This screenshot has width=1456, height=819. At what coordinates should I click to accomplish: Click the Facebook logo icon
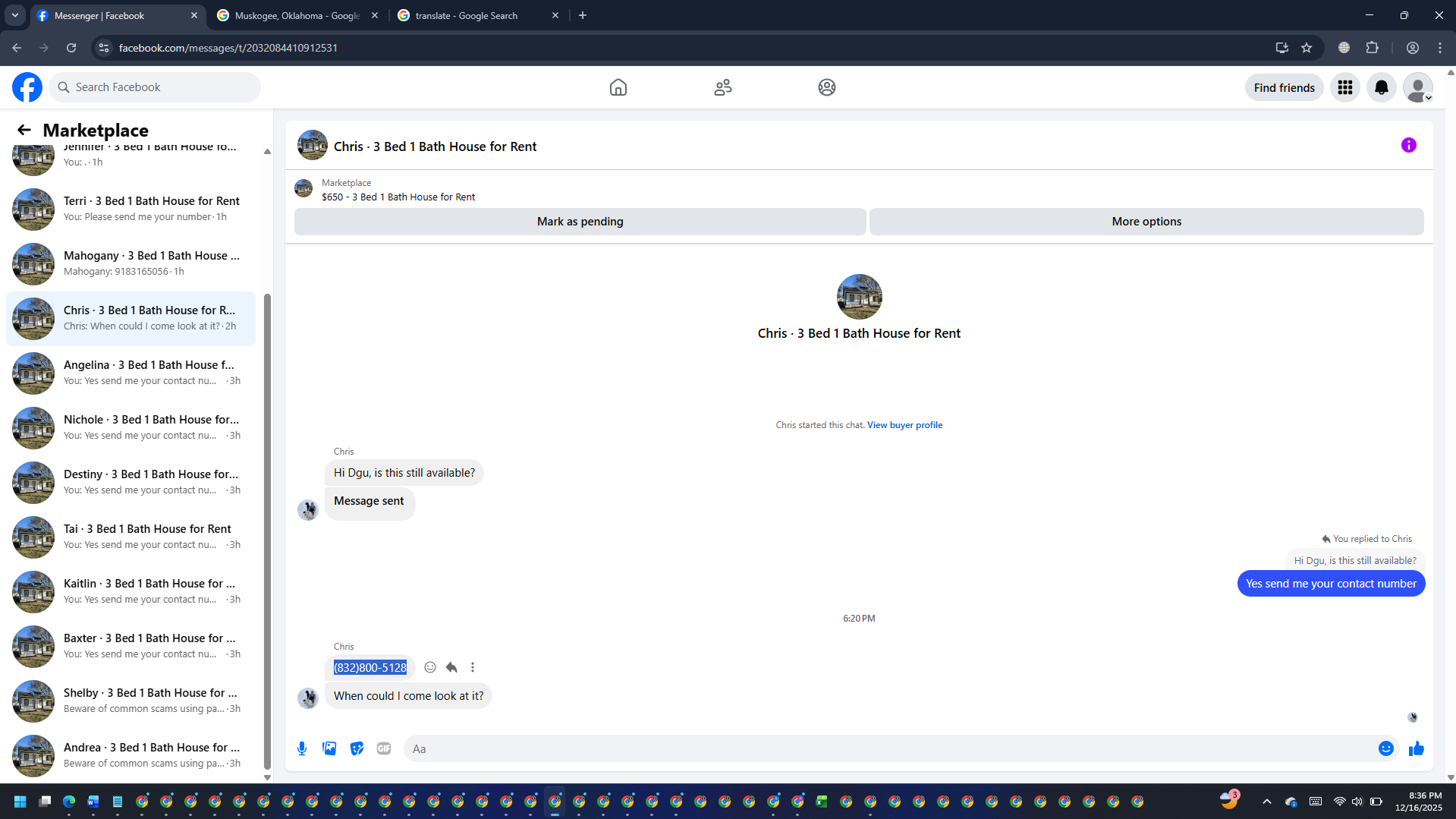pos(27,87)
